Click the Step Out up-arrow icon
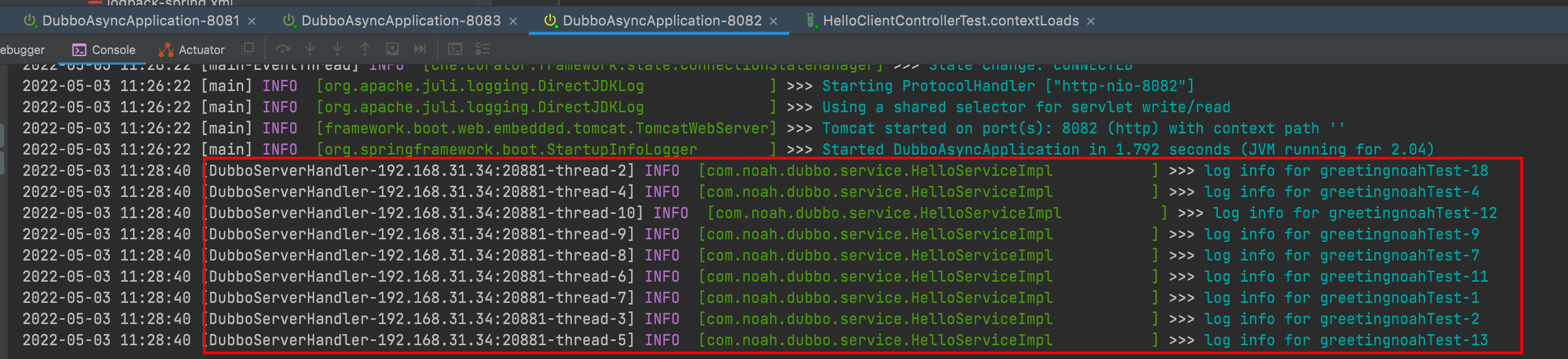 point(364,49)
